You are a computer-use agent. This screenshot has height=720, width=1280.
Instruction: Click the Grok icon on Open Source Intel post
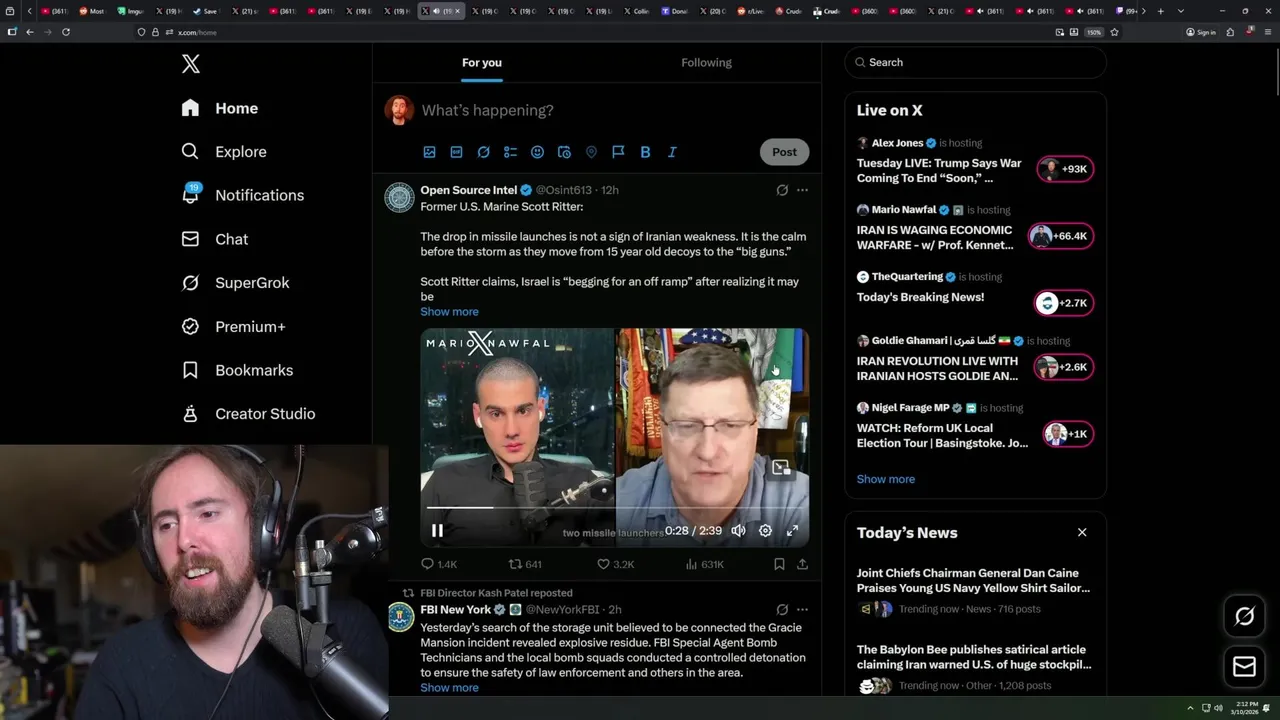click(782, 190)
